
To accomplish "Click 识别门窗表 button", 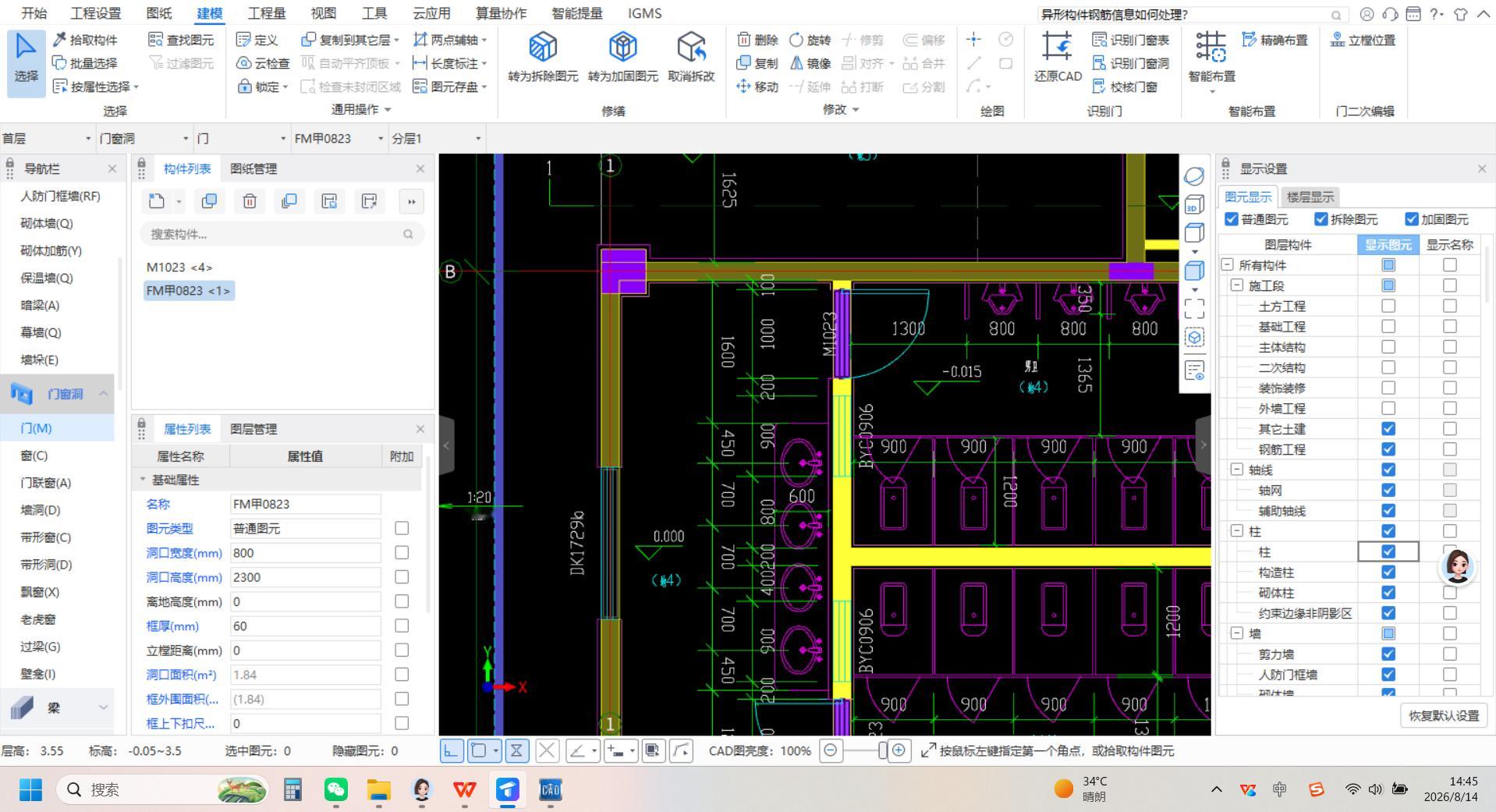I will click(x=1131, y=40).
